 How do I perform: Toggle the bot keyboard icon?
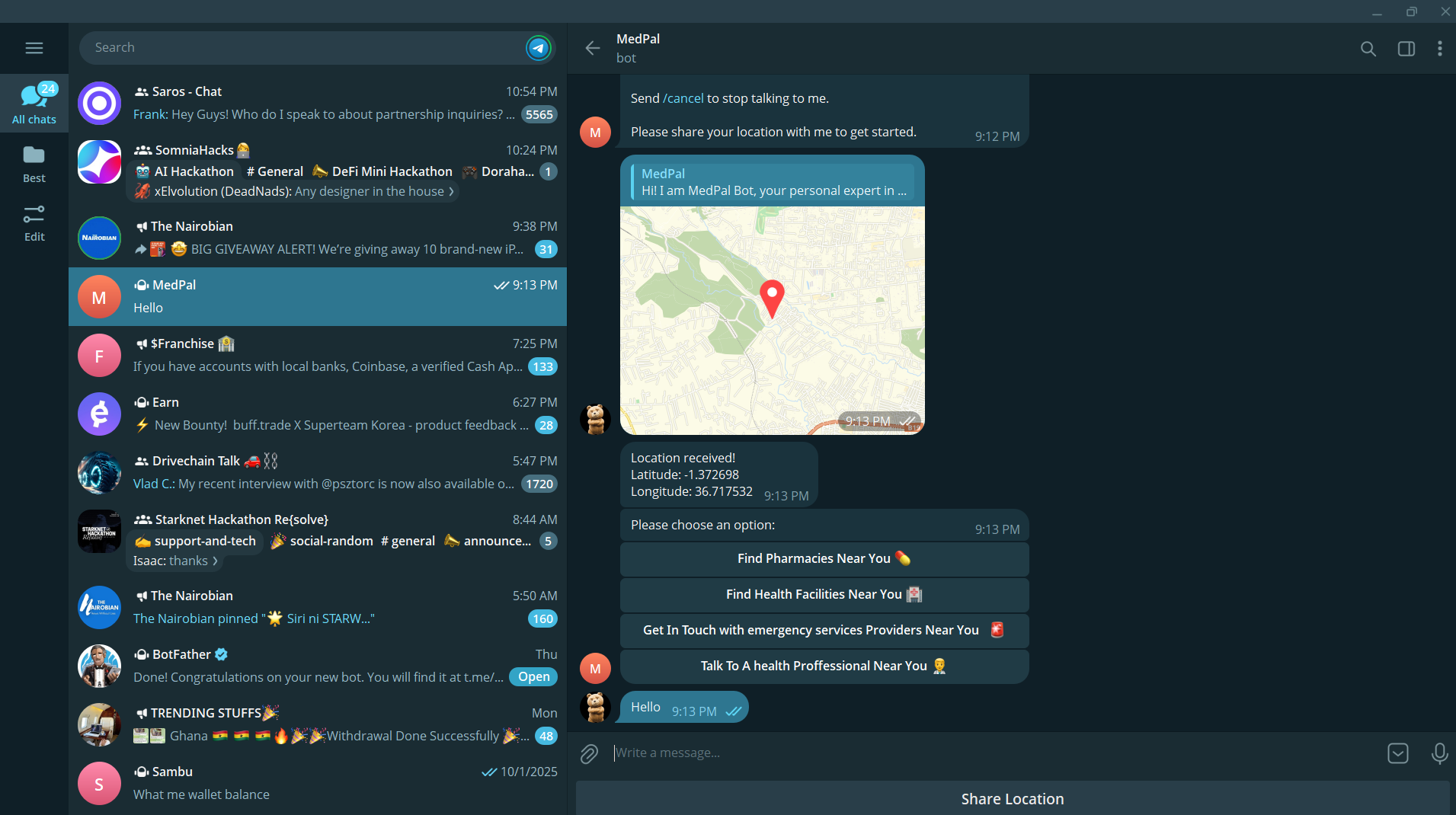pyautogui.click(x=1398, y=753)
